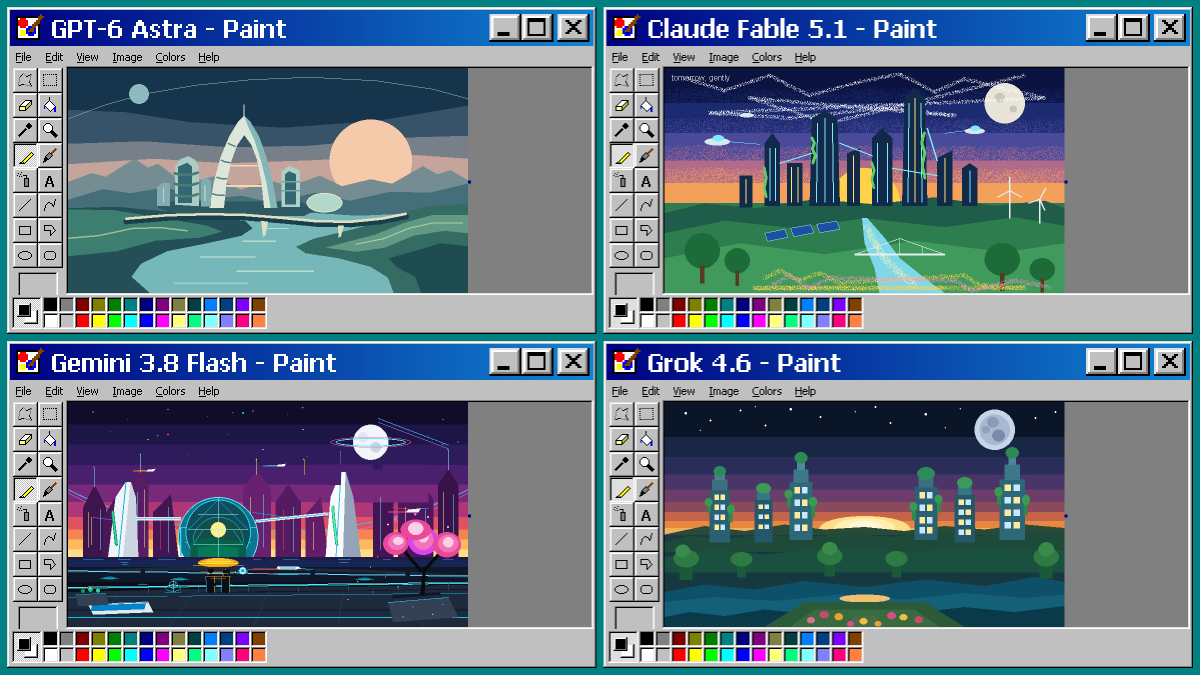
Task: Pick lime green swatch in Grok 4.6 palette
Action: 711,655
